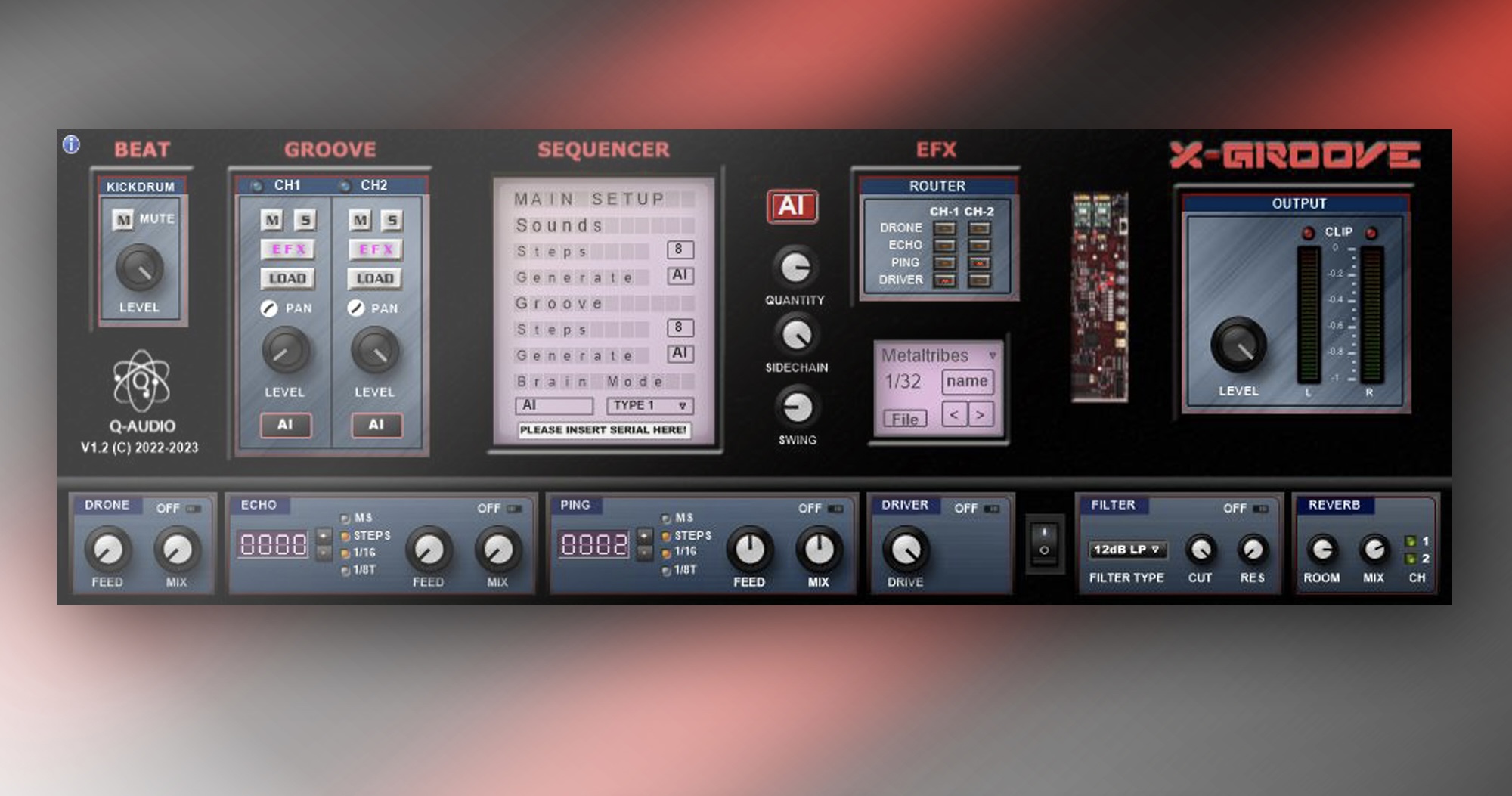
Task: Click the DRONE MIX knob
Action: click(x=177, y=550)
